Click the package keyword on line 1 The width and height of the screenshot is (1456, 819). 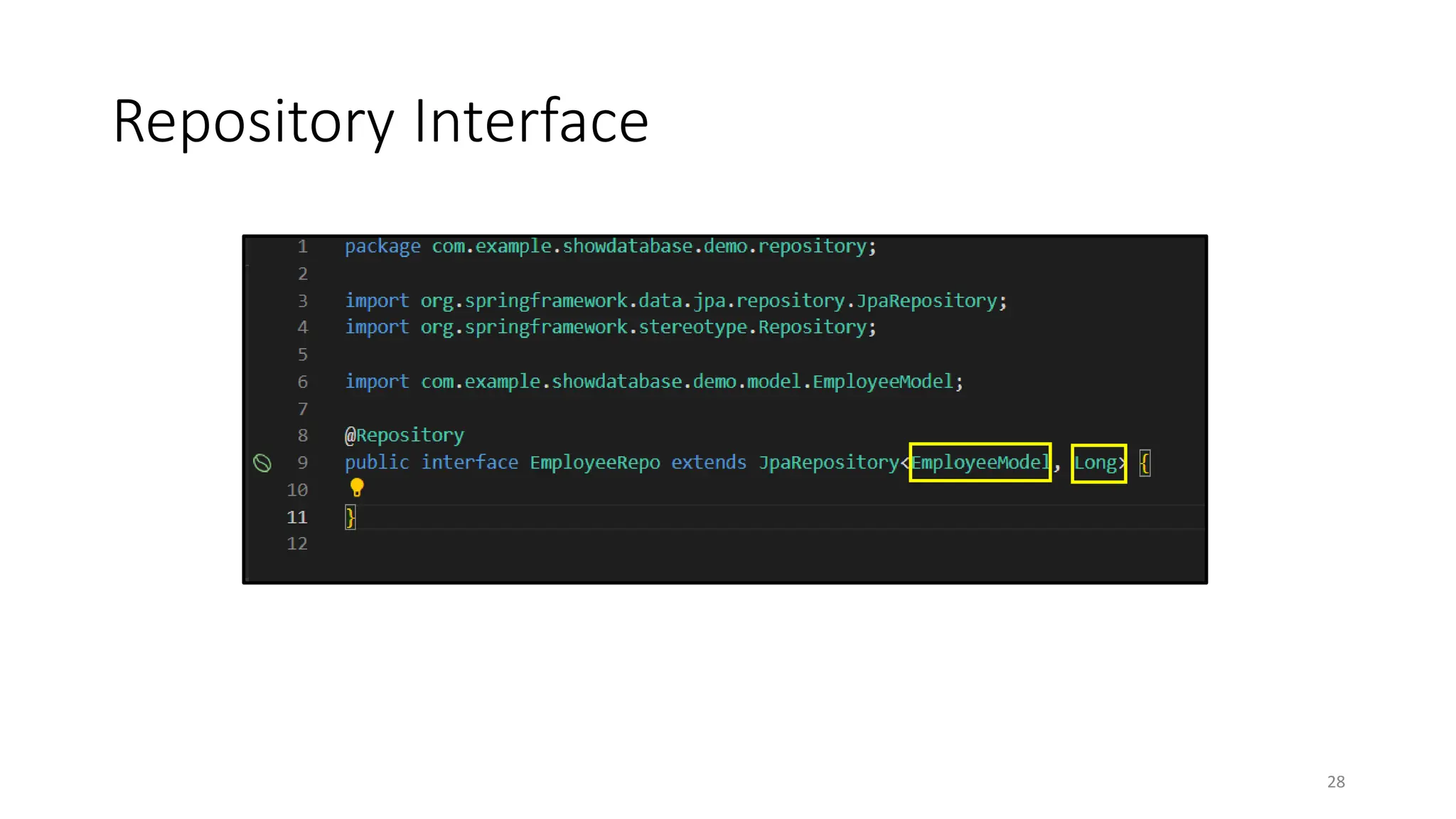[382, 247]
